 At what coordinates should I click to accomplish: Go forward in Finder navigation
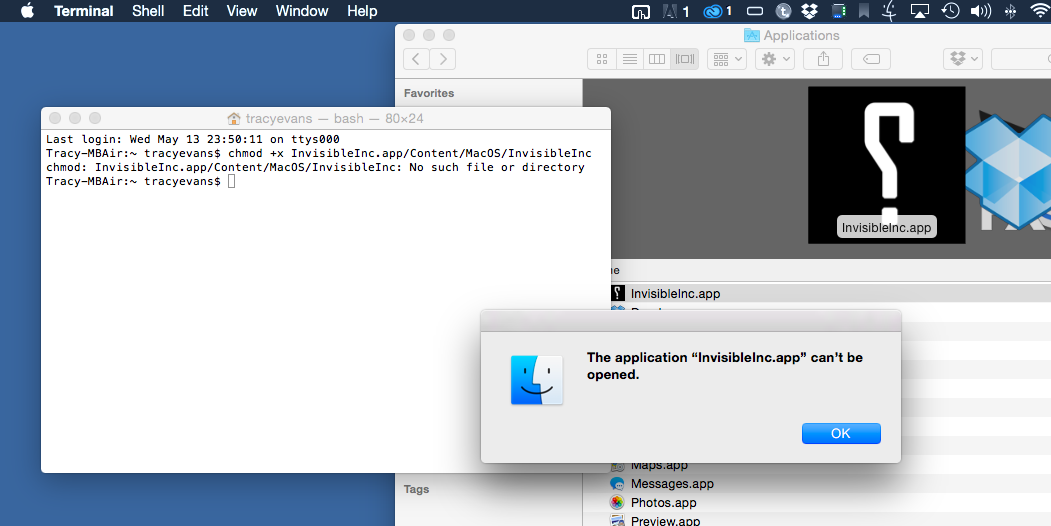[443, 60]
